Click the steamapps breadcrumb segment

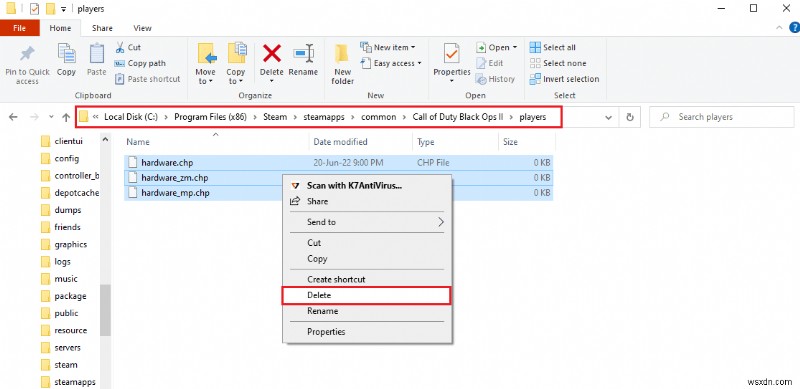(324, 117)
